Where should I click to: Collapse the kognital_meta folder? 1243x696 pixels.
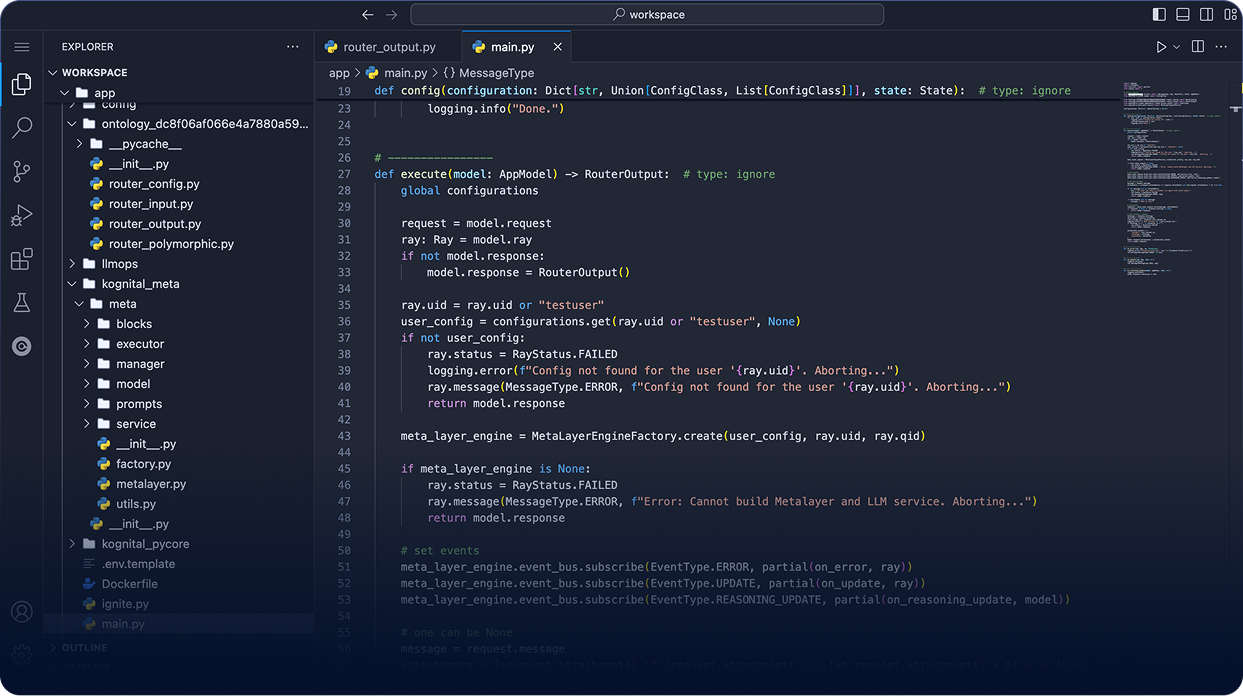tap(140, 284)
